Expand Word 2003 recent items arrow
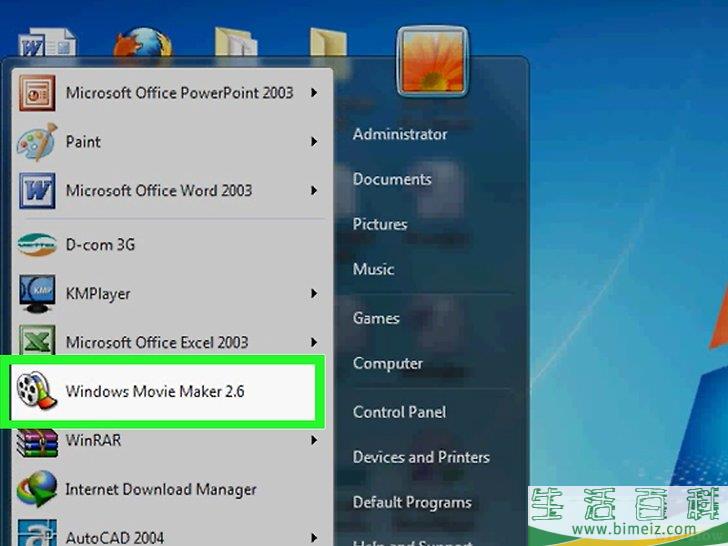This screenshot has width=728, height=546. tap(314, 190)
